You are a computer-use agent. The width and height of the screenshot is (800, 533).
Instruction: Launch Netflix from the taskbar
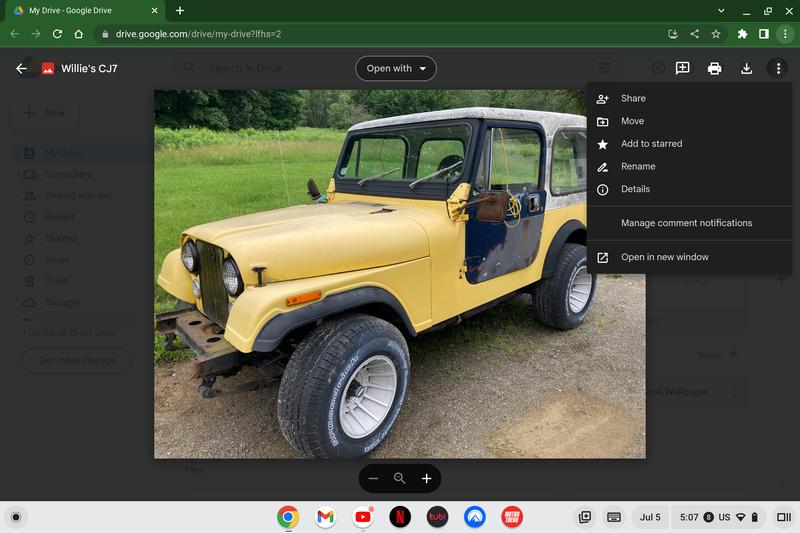[400, 517]
